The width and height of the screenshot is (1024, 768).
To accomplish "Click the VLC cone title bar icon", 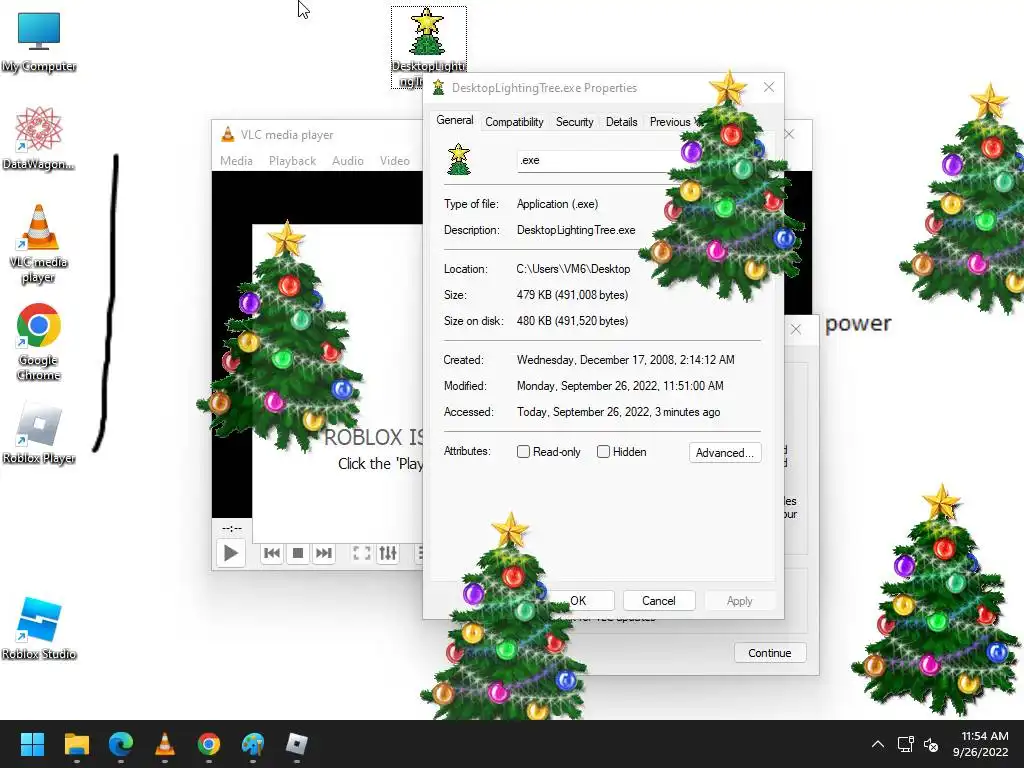I will click(x=227, y=134).
